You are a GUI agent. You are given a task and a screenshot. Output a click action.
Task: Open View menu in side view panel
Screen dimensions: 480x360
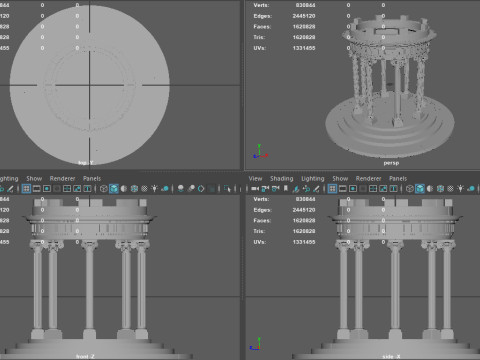255,179
